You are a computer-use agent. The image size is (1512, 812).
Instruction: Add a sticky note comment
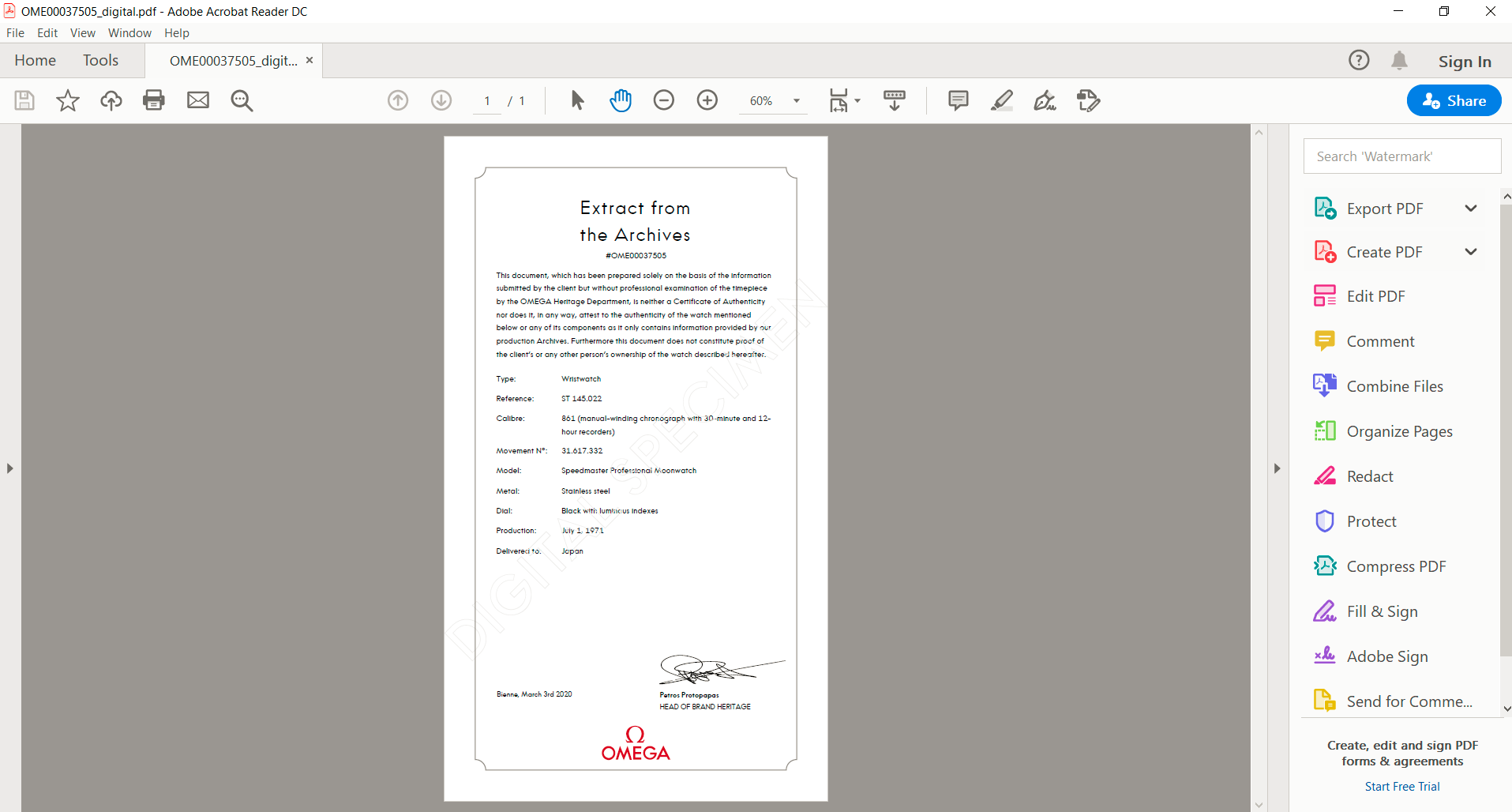pos(958,100)
